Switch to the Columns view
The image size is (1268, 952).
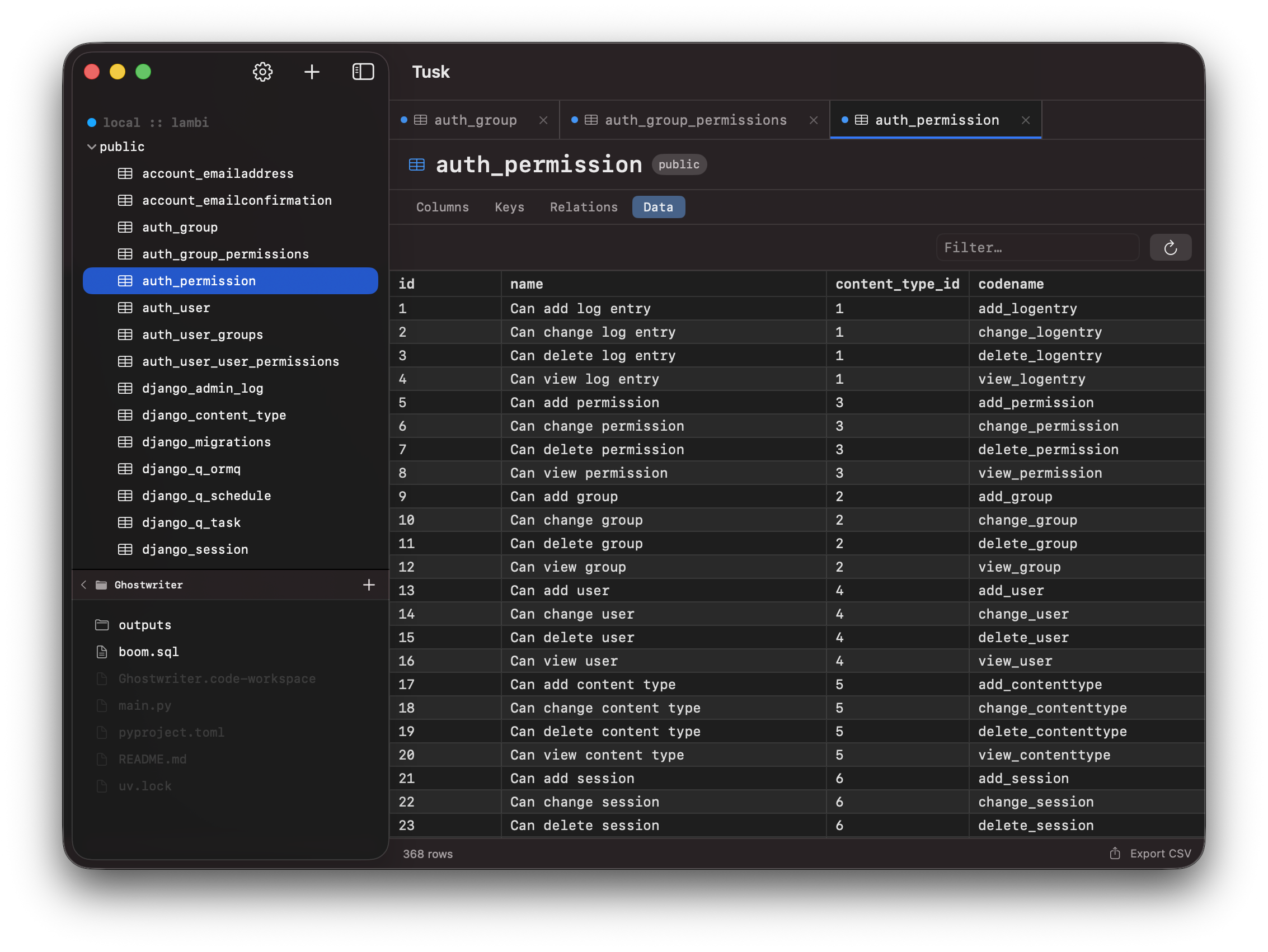443,207
